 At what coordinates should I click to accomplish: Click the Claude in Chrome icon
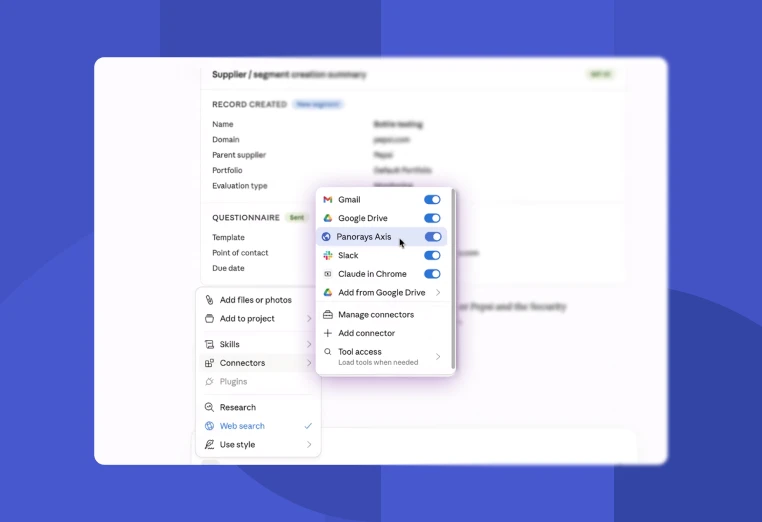click(328, 274)
